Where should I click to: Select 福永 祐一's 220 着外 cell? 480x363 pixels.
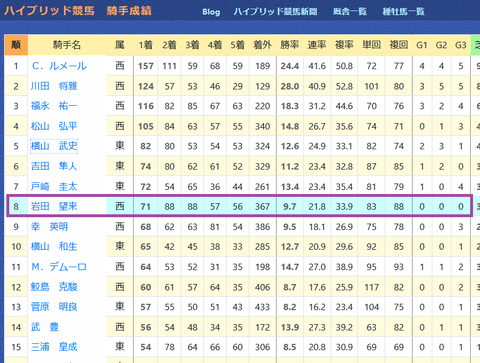(x=263, y=106)
